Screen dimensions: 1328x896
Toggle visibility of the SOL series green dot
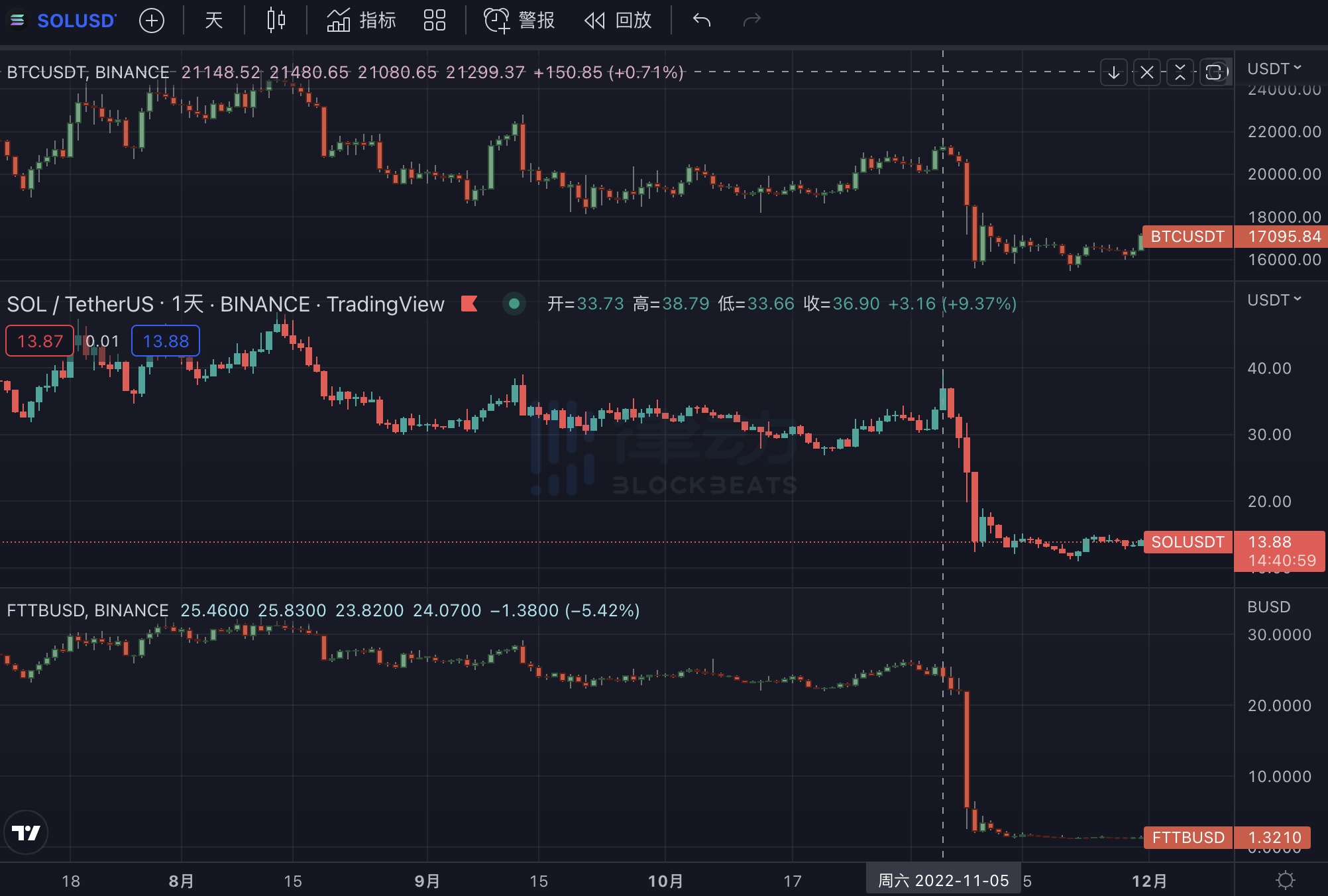coord(514,304)
